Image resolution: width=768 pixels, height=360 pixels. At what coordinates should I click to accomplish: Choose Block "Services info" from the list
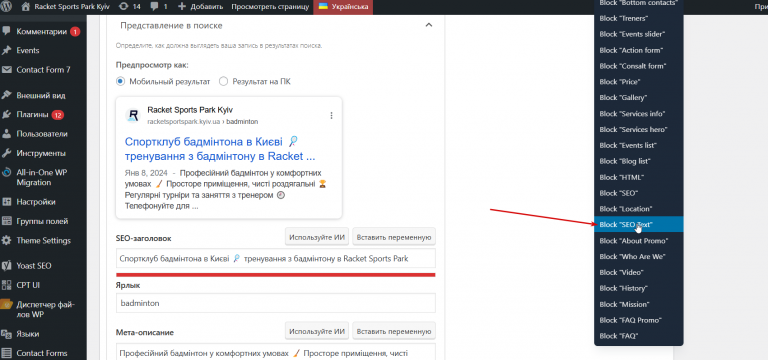pyautogui.click(x=639, y=114)
